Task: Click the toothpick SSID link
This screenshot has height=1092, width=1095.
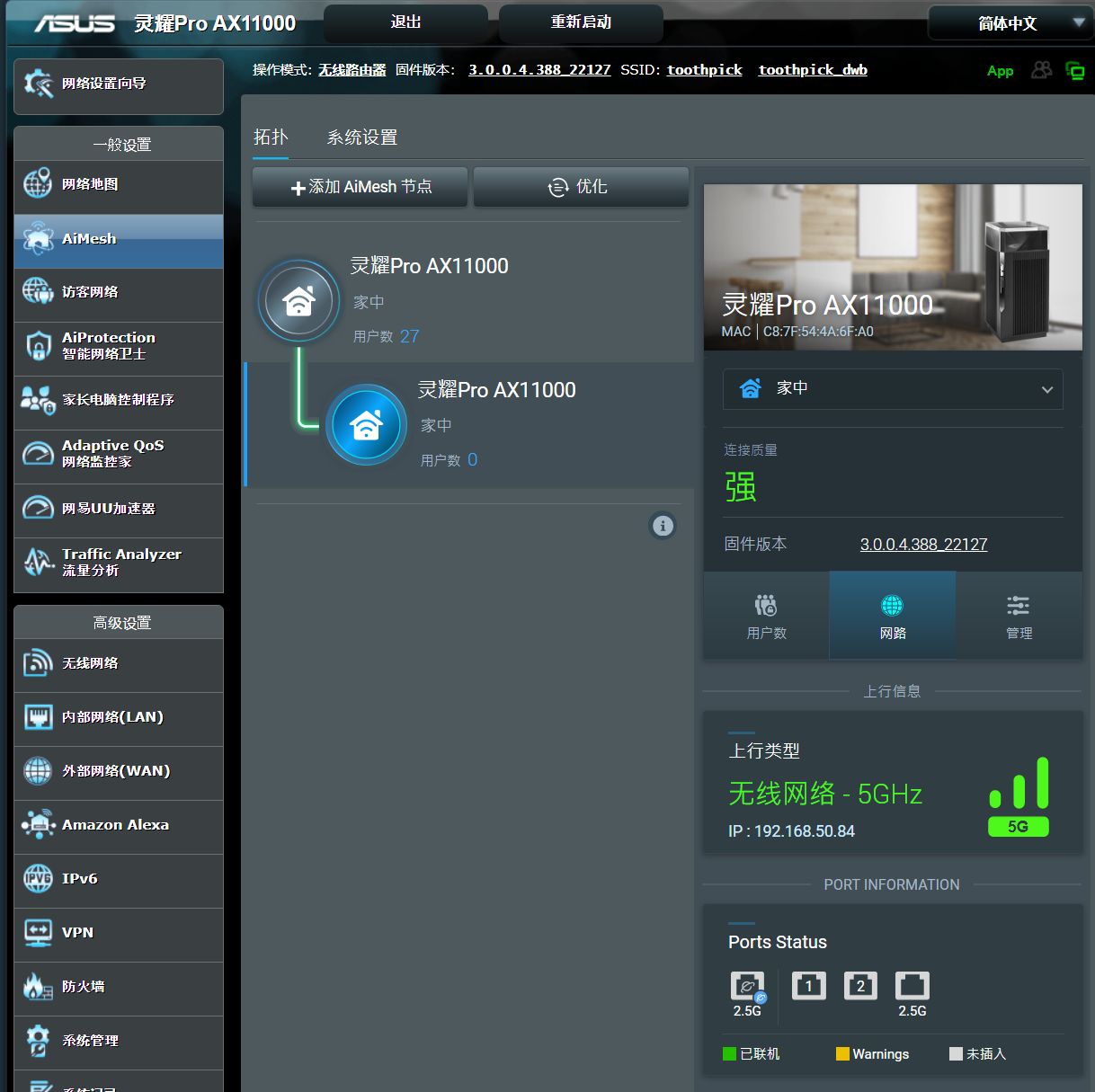Action: coord(705,70)
